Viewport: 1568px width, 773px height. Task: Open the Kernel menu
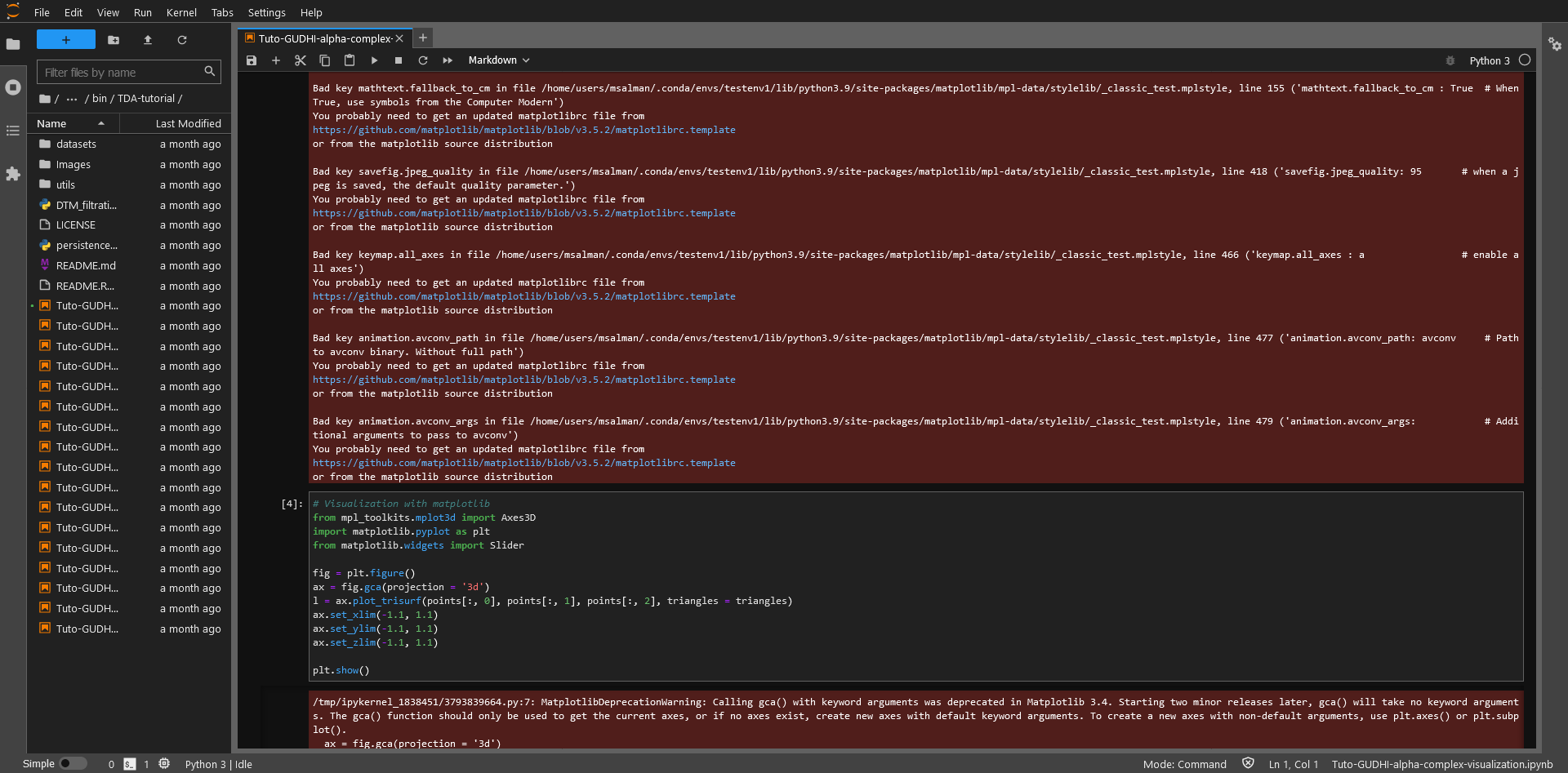(181, 12)
